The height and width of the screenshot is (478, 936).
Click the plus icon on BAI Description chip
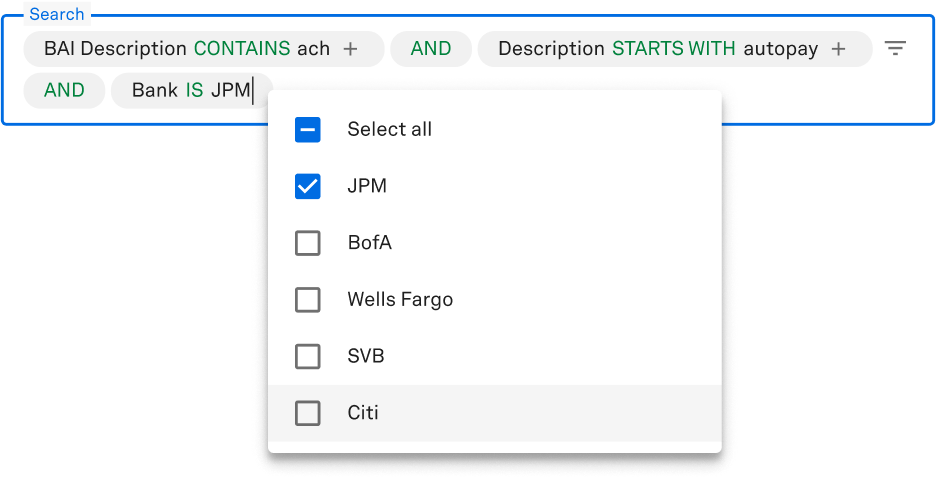tap(350, 49)
